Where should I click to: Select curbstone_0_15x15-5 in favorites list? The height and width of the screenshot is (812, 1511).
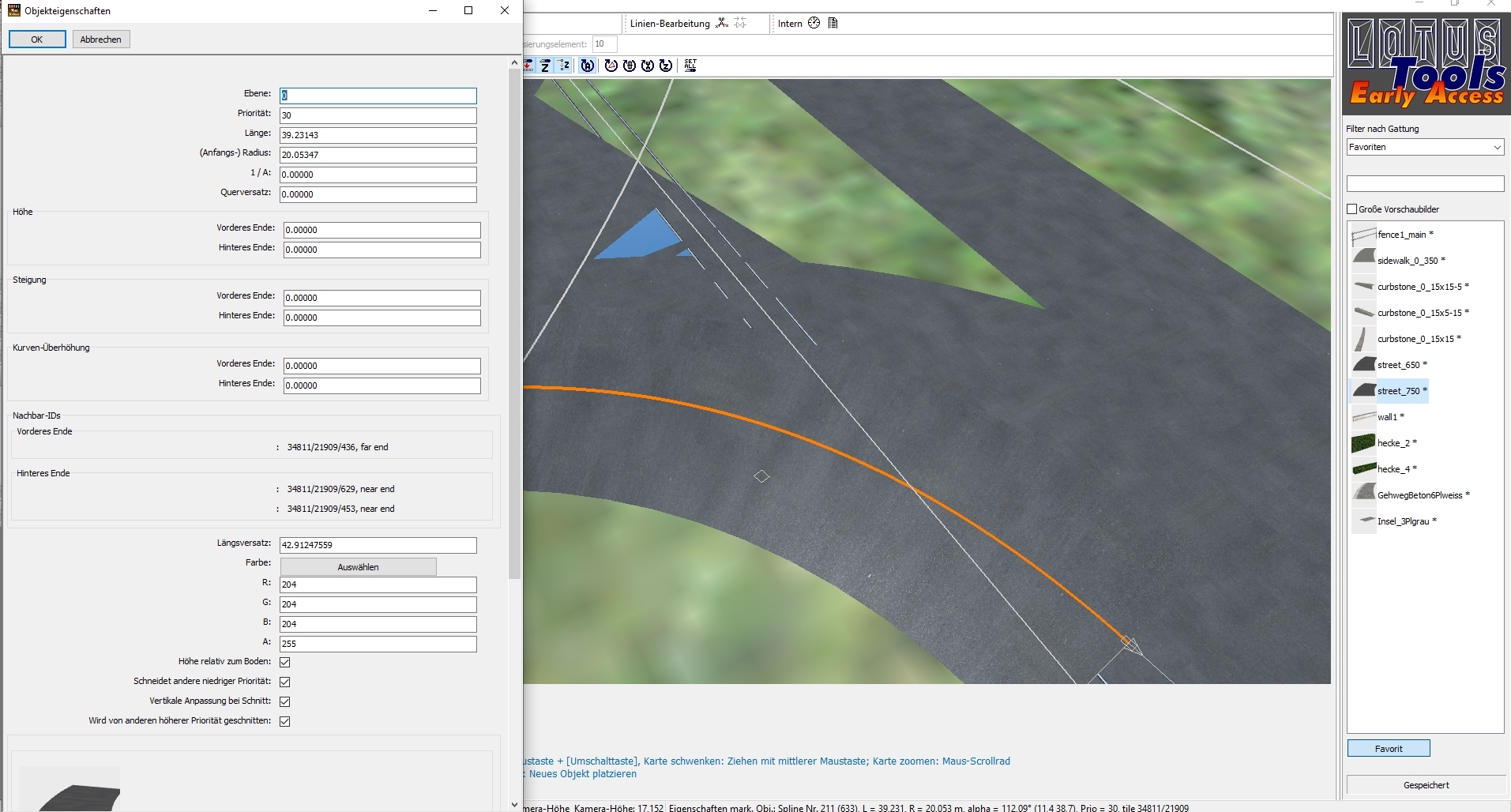pyautogui.click(x=1411, y=287)
